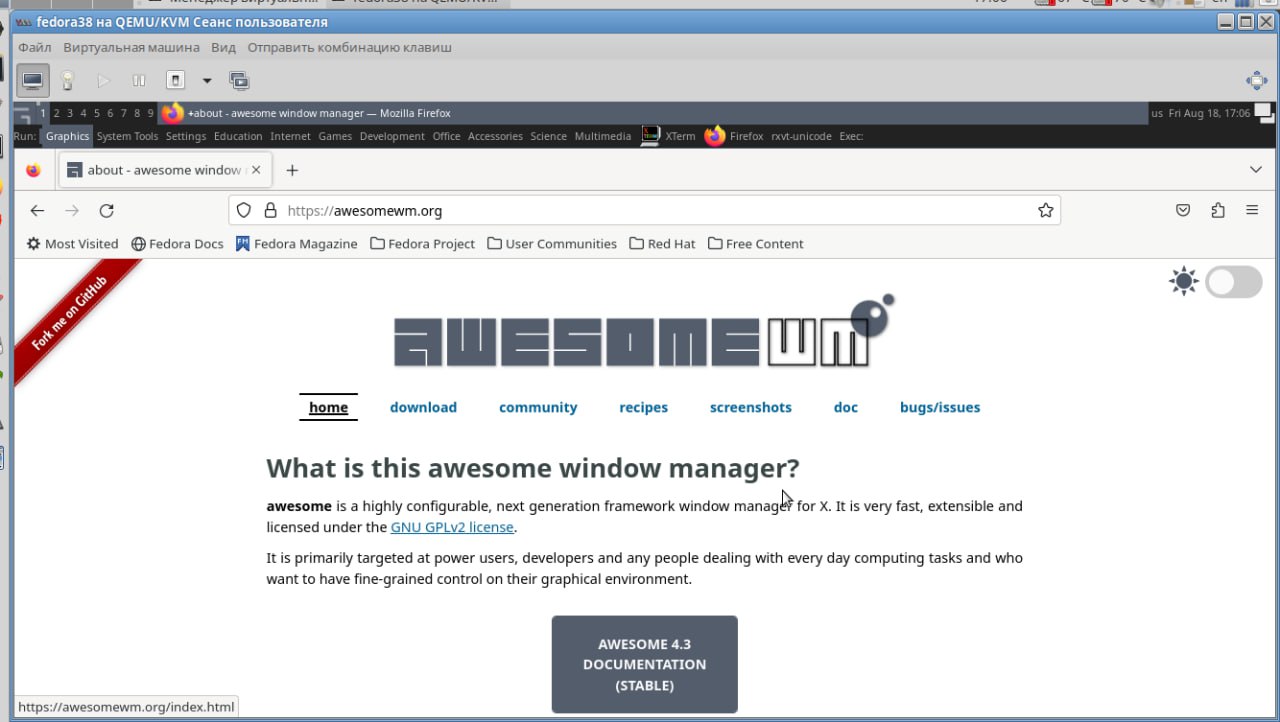The height and width of the screenshot is (722, 1280).
Task: Switch to awesome tag 5
Action: 97,113
